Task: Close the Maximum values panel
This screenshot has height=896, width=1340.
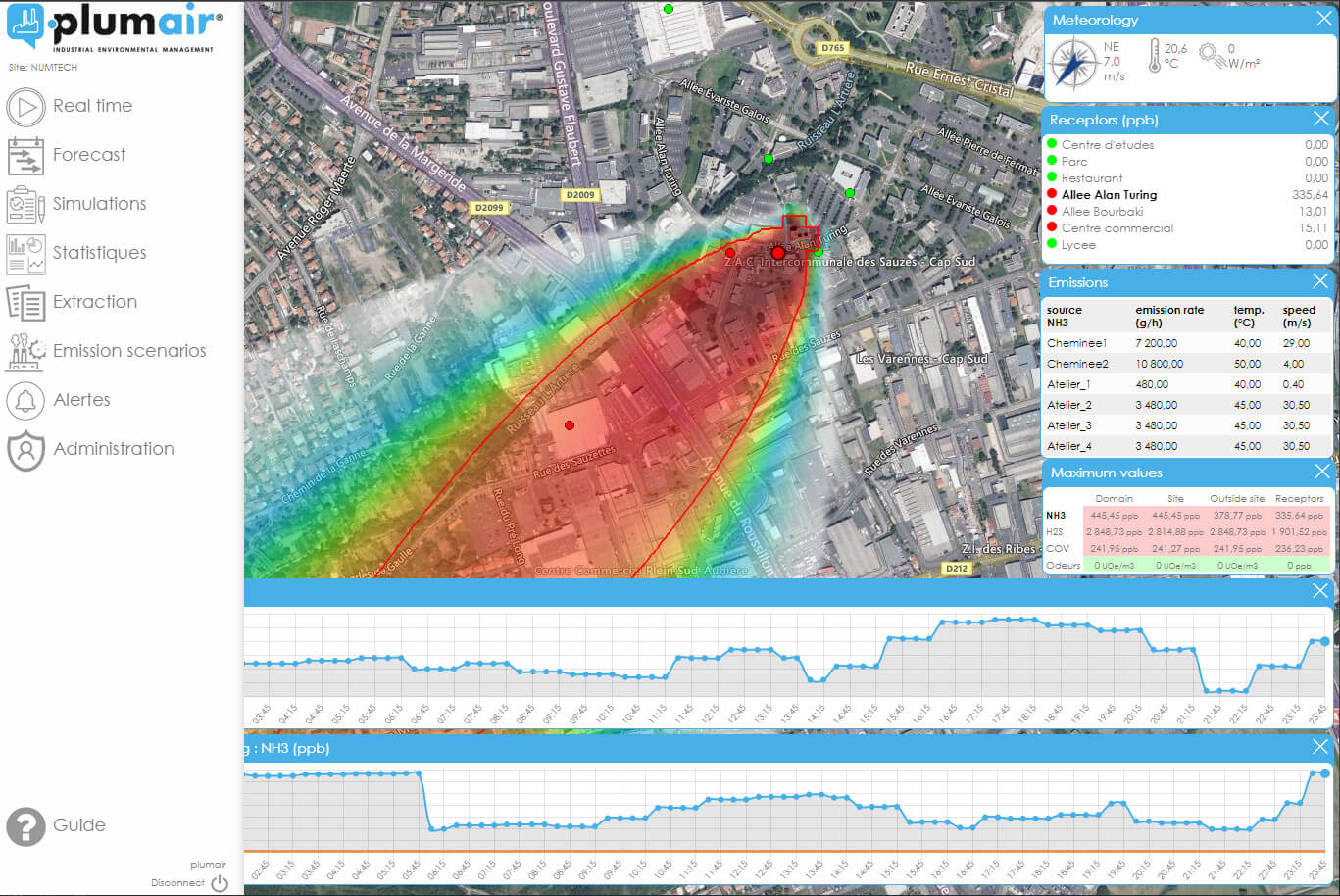Action: [x=1321, y=472]
